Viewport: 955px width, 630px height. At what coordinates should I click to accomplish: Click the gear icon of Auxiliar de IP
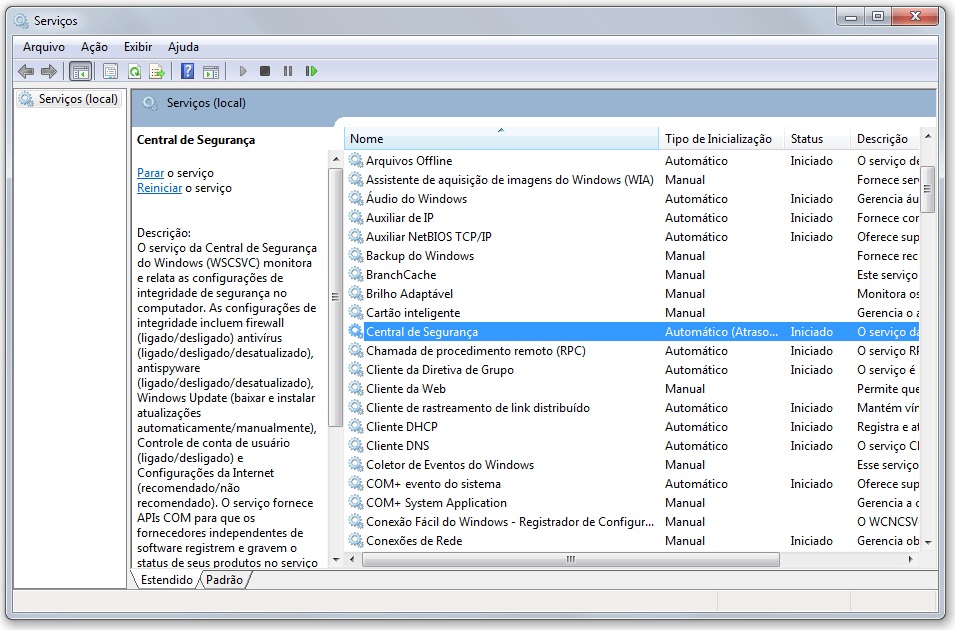(356, 218)
